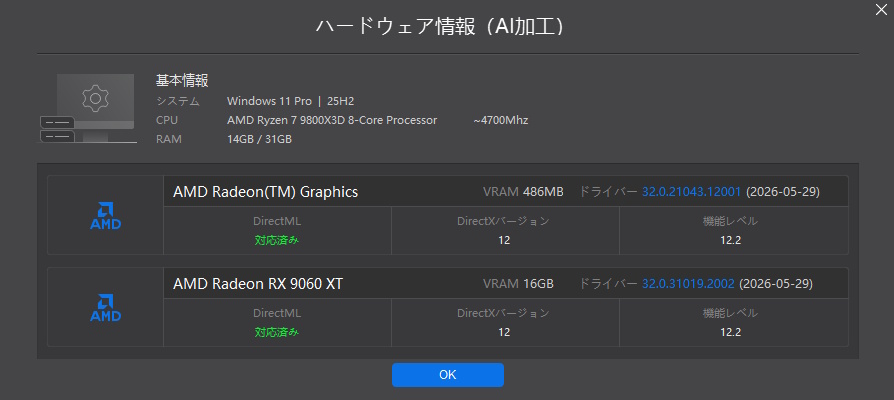Screen dimensions: 894x400
Task: Click driver date (2026-05-29) for RX 9060 XT
Action: click(775, 284)
